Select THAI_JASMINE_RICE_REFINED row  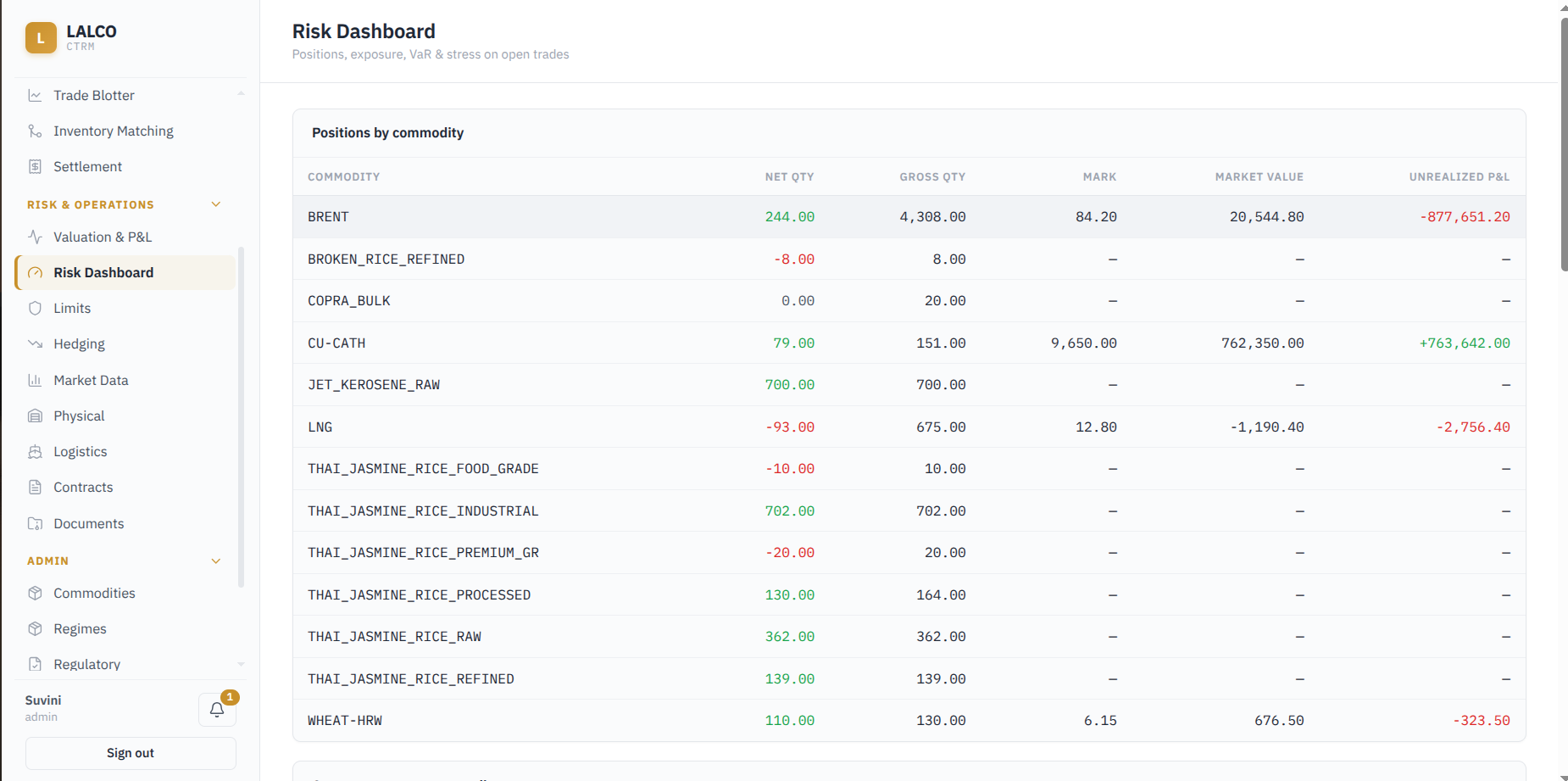coord(909,679)
